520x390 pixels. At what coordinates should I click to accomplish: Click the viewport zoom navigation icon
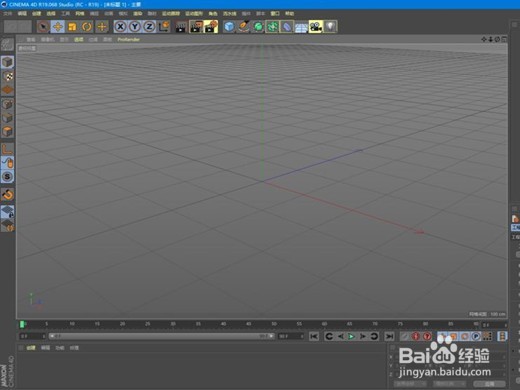(x=491, y=39)
